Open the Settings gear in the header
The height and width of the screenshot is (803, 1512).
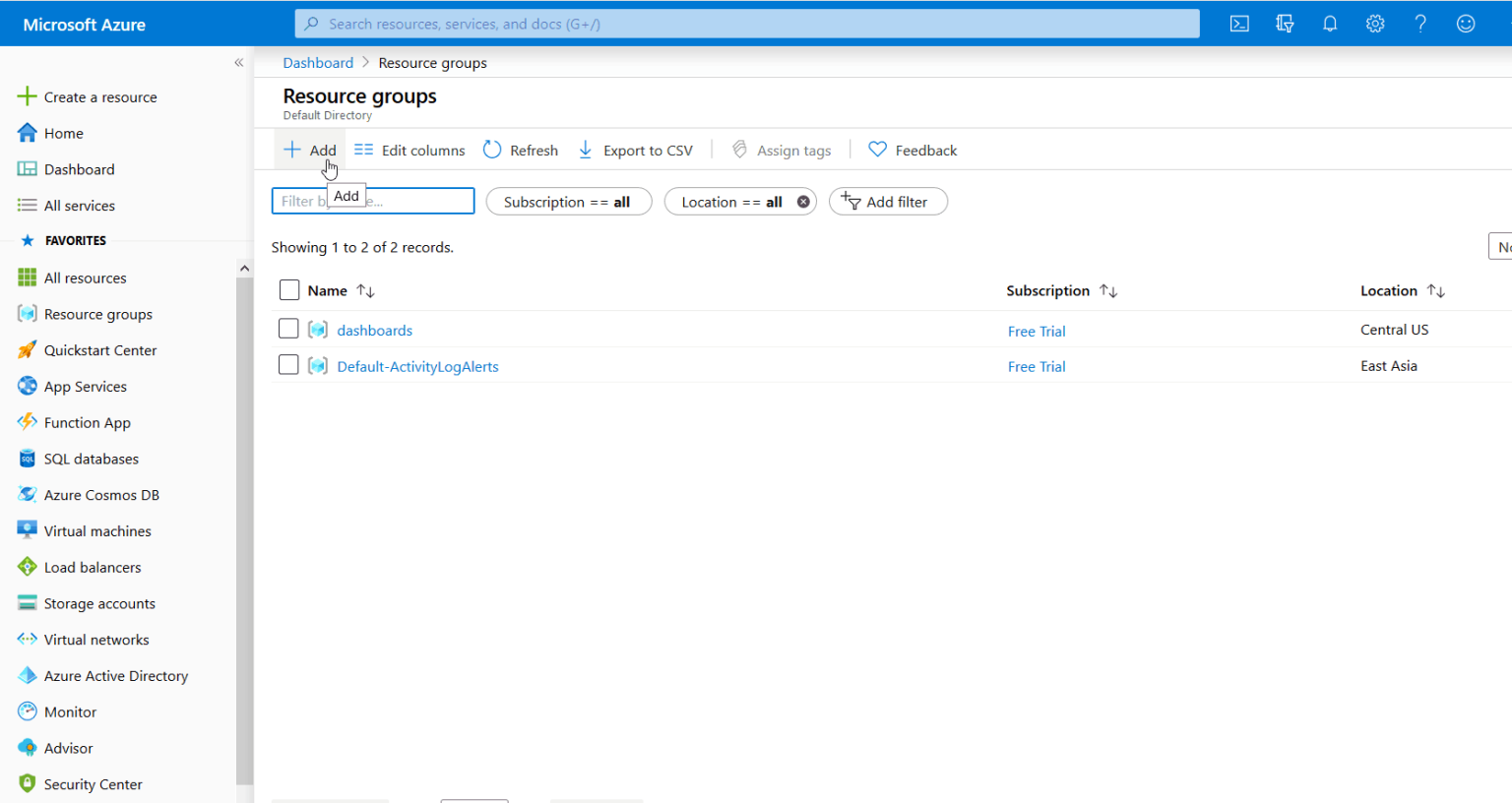tap(1375, 24)
